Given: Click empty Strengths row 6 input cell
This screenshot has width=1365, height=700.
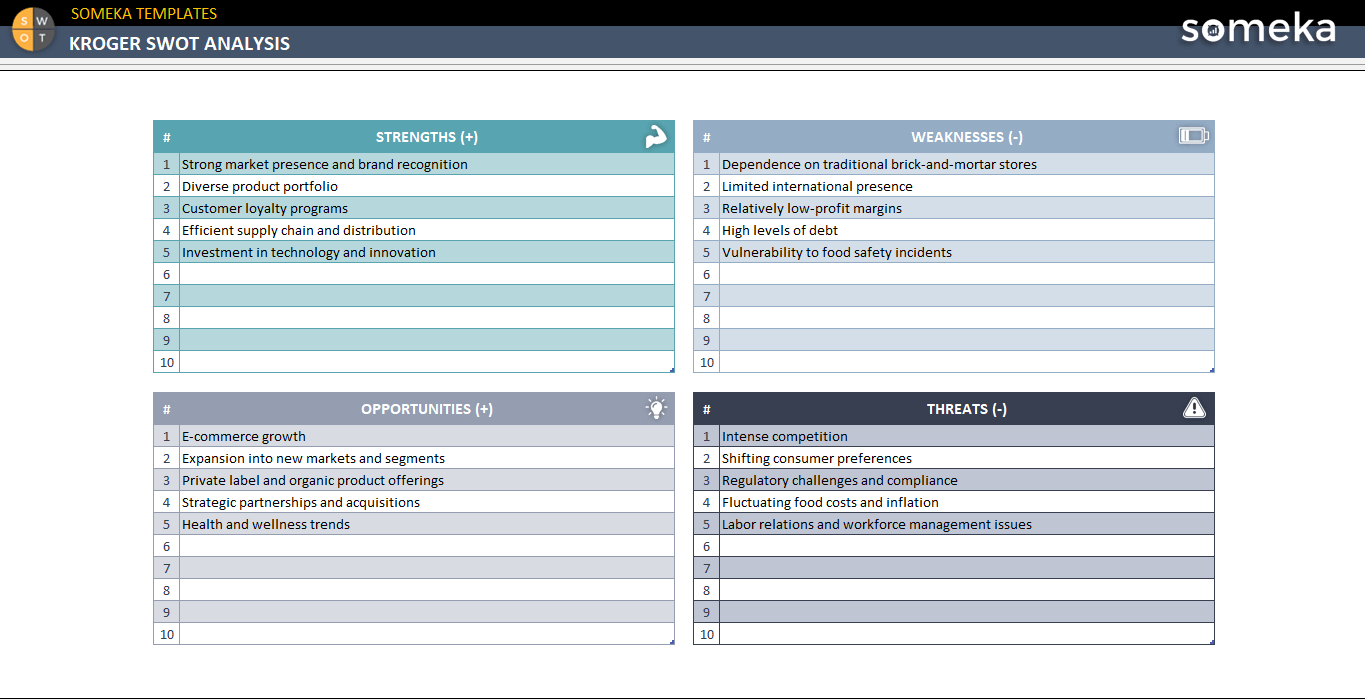Looking at the screenshot, I should (427, 274).
